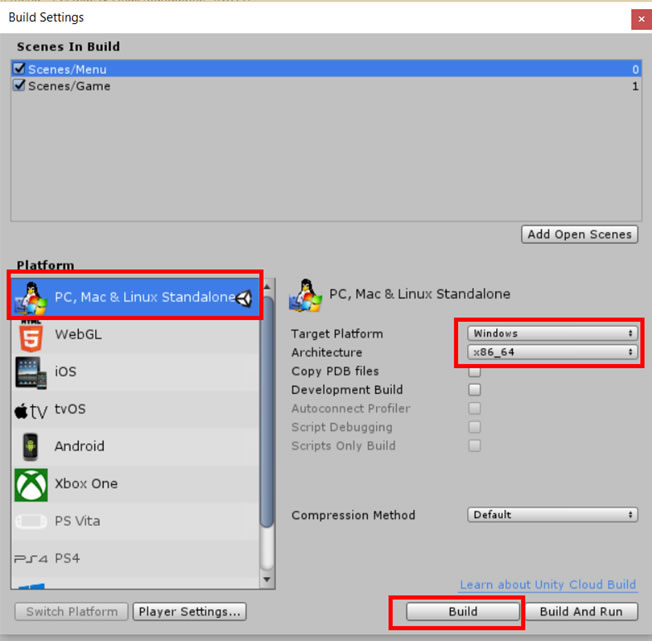This screenshot has height=641, width=652.
Task: Click the Build And Run button
Action: 581,612
